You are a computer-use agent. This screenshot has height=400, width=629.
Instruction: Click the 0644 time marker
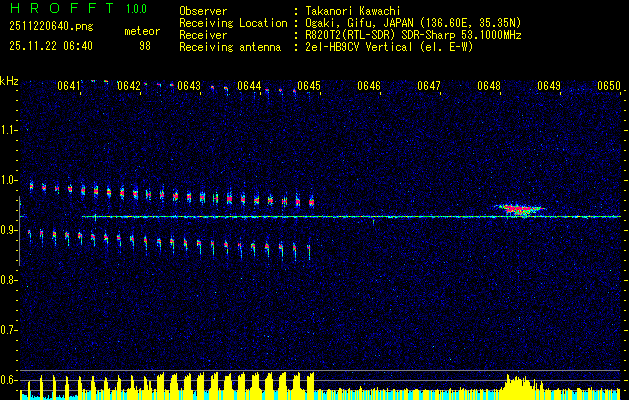249,86
